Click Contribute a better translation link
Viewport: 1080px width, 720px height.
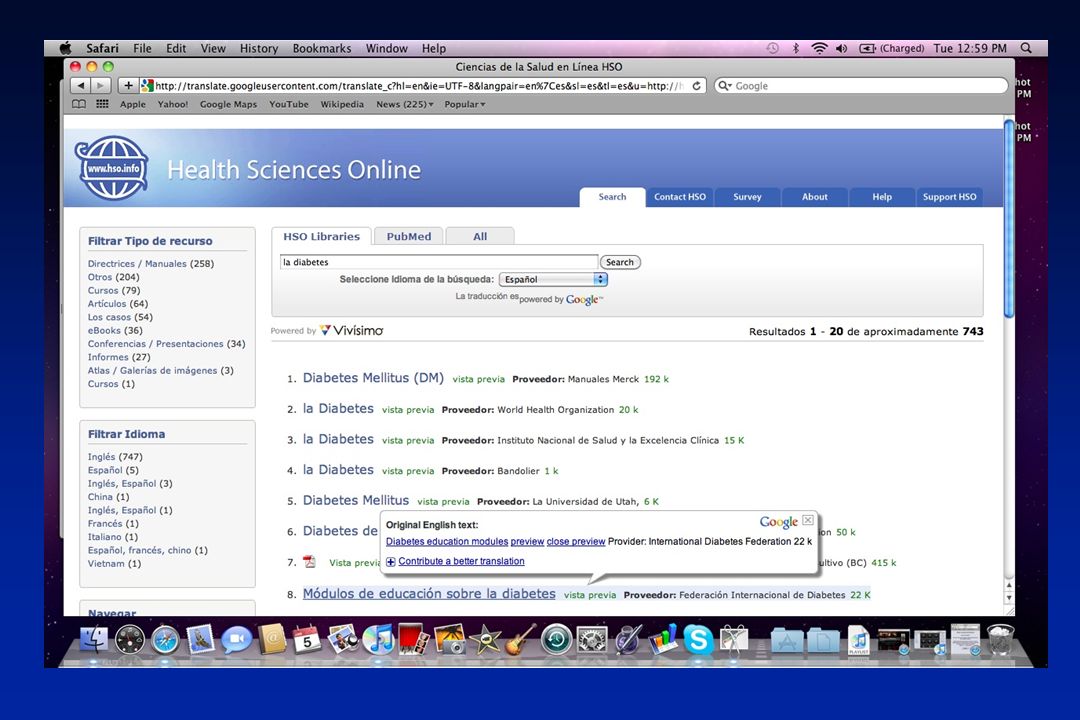click(461, 562)
